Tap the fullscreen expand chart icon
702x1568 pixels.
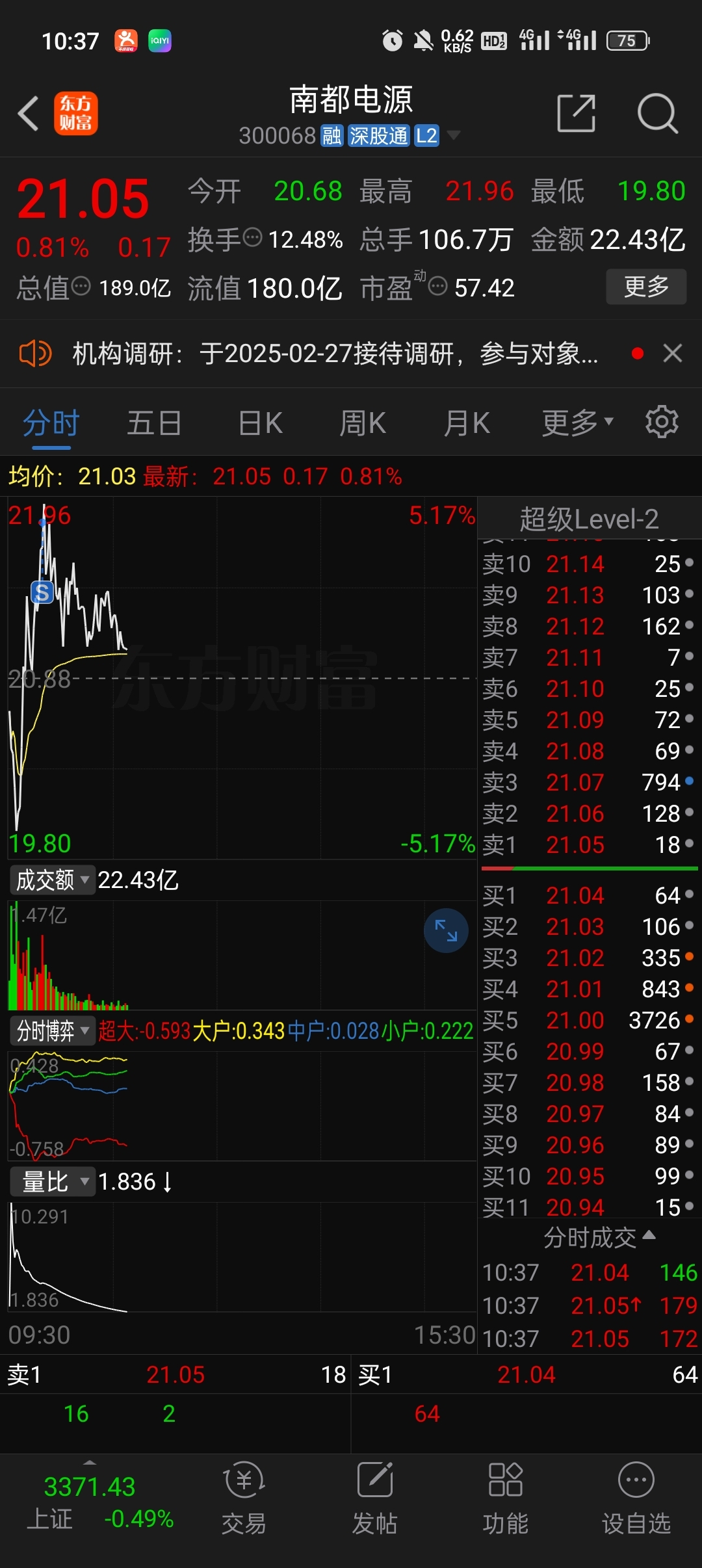click(446, 930)
